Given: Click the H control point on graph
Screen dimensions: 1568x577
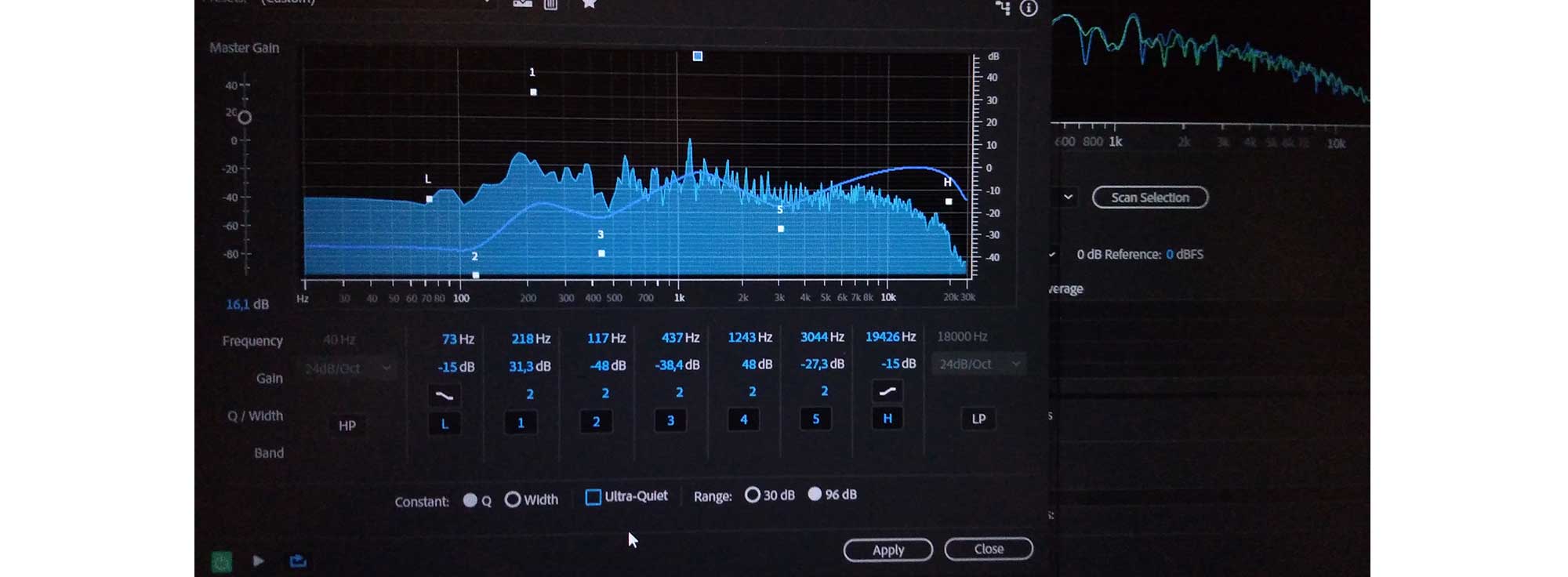Looking at the screenshot, I should point(949,201).
